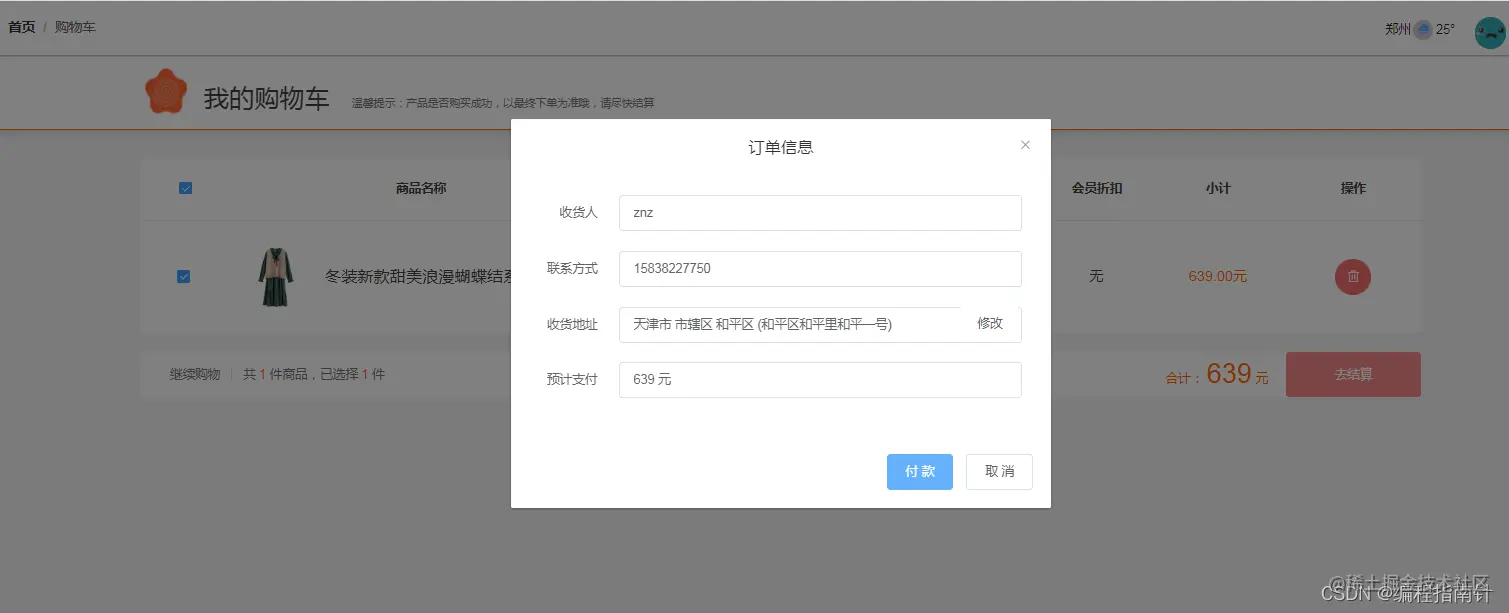Click the 郑州 city label
1509x613 pixels.
1398,30
